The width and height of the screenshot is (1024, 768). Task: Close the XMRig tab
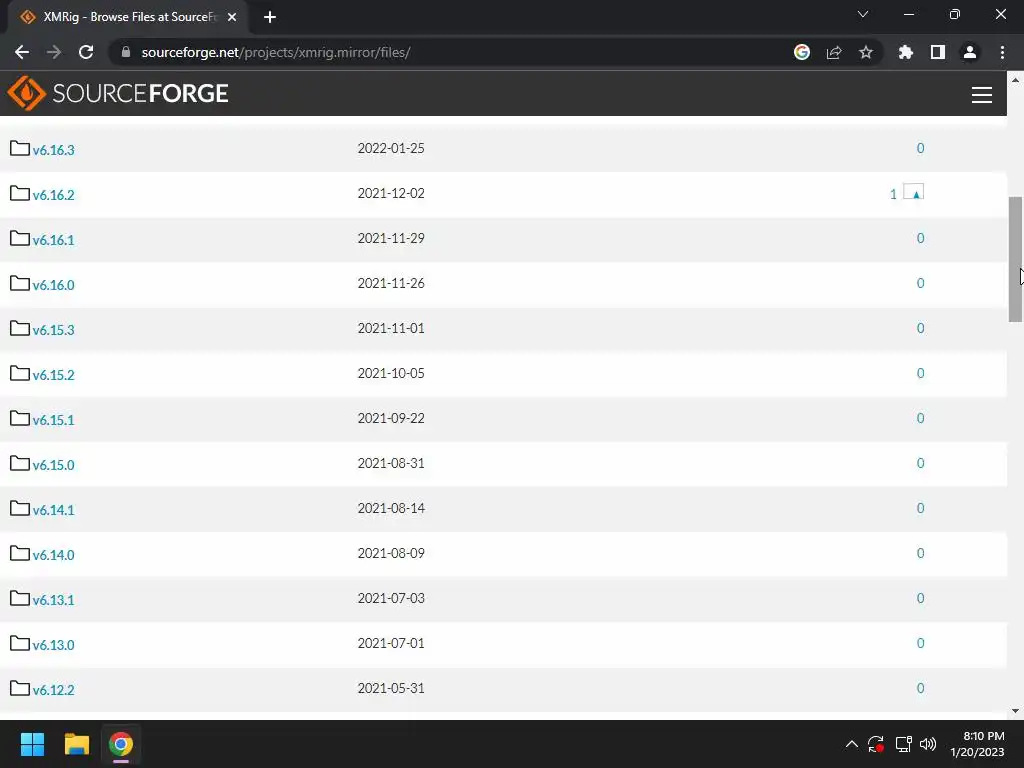232,17
